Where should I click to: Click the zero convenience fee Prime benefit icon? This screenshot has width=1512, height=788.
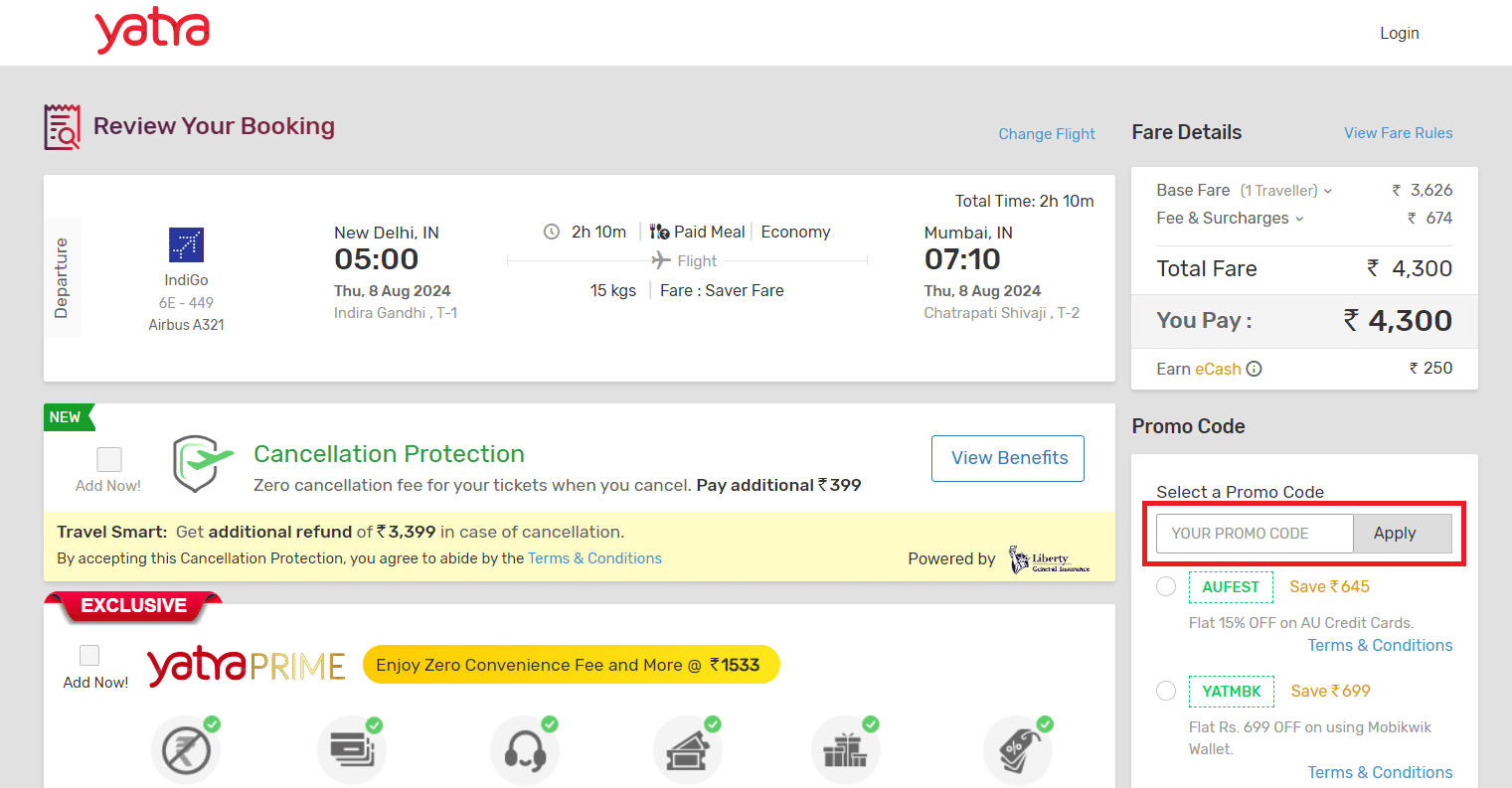click(x=186, y=748)
